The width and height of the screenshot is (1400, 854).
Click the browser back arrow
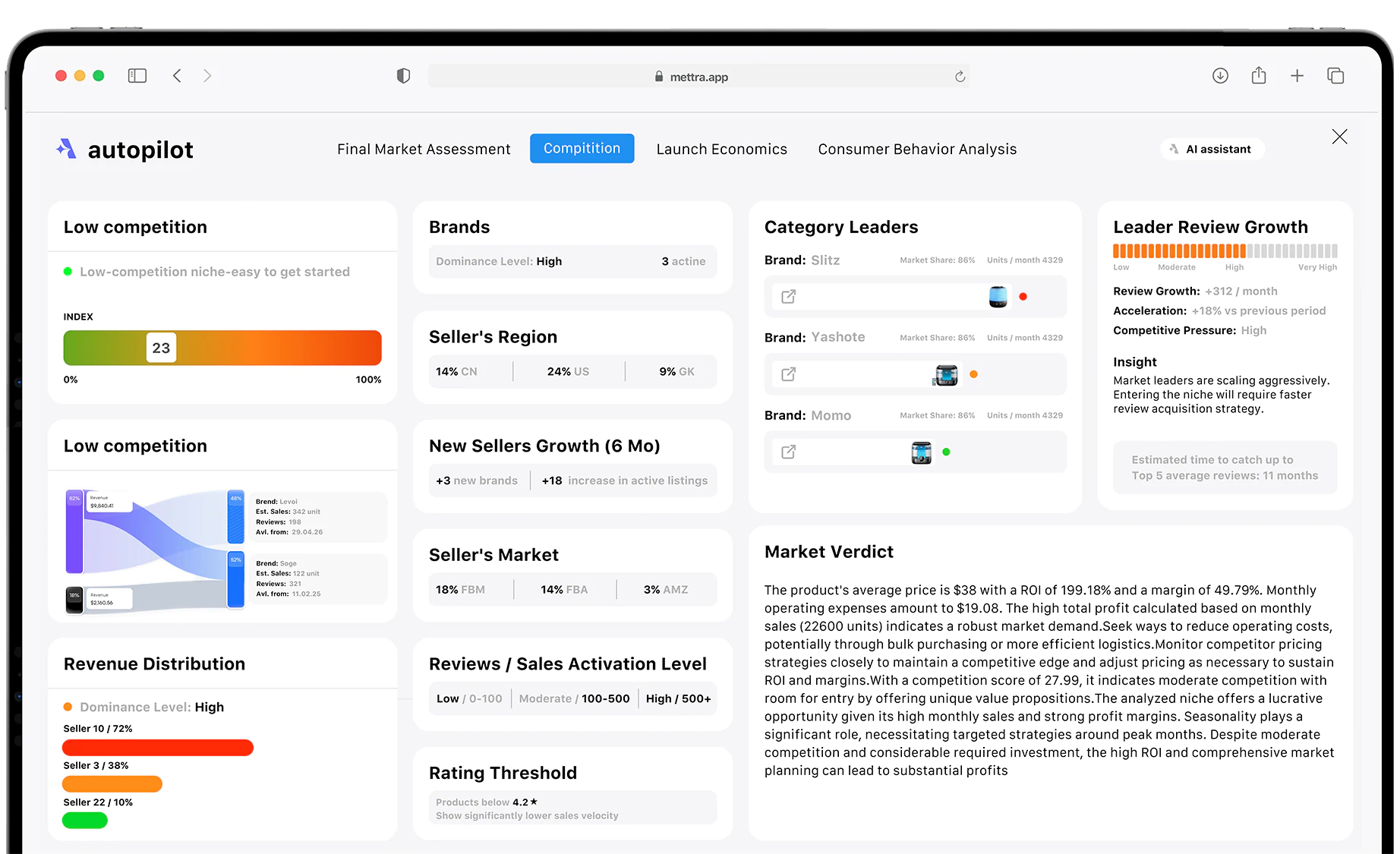point(177,76)
